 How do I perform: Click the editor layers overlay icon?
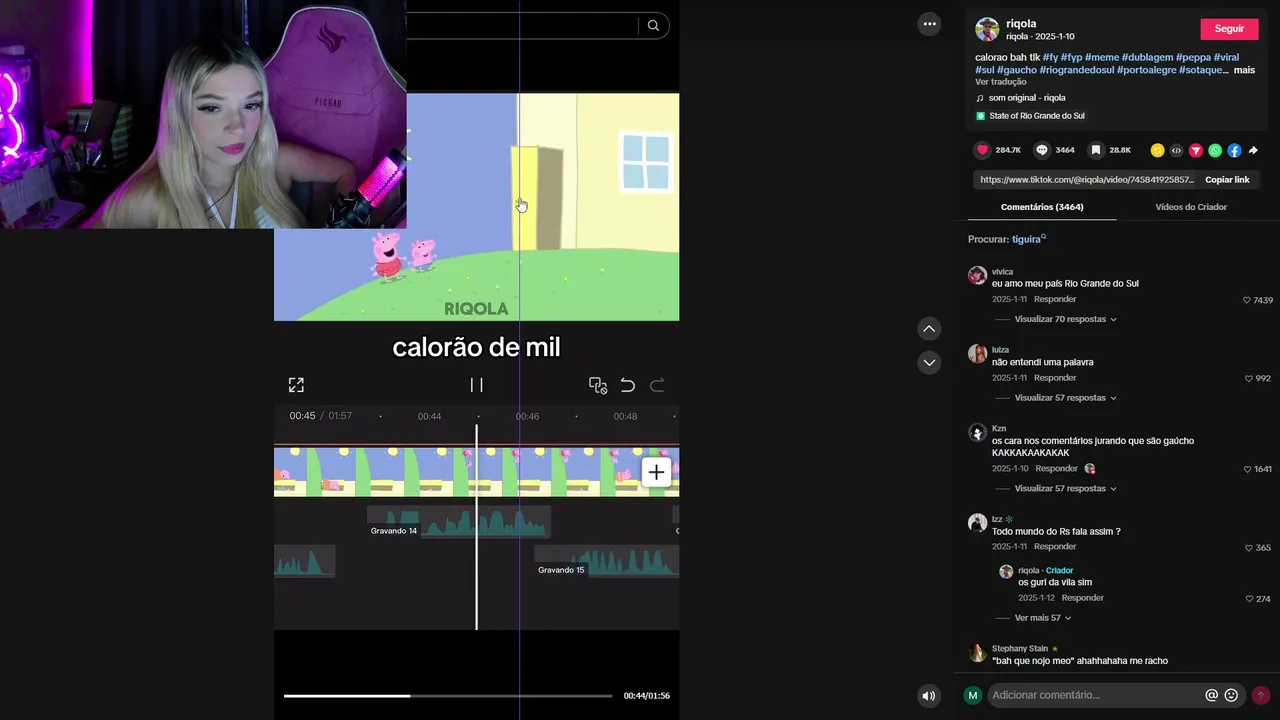click(598, 385)
